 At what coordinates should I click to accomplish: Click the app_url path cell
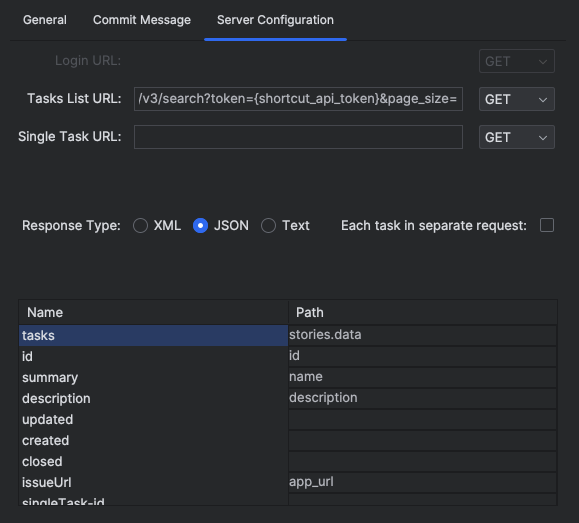pos(422,483)
